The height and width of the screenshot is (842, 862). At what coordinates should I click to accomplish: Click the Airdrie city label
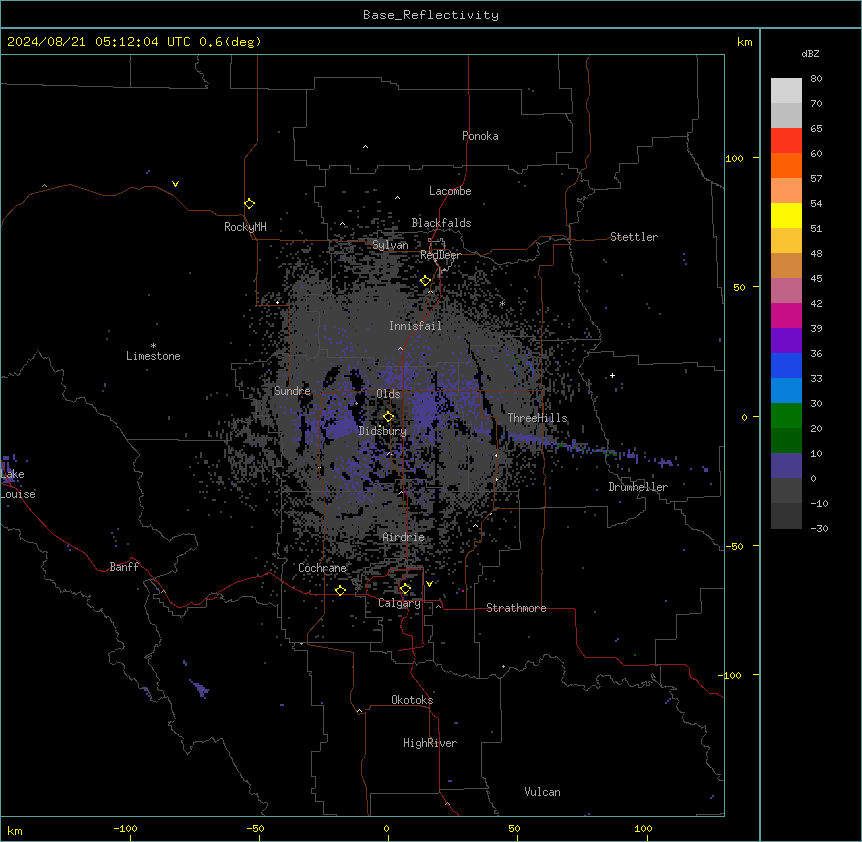[x=404, y=537]
